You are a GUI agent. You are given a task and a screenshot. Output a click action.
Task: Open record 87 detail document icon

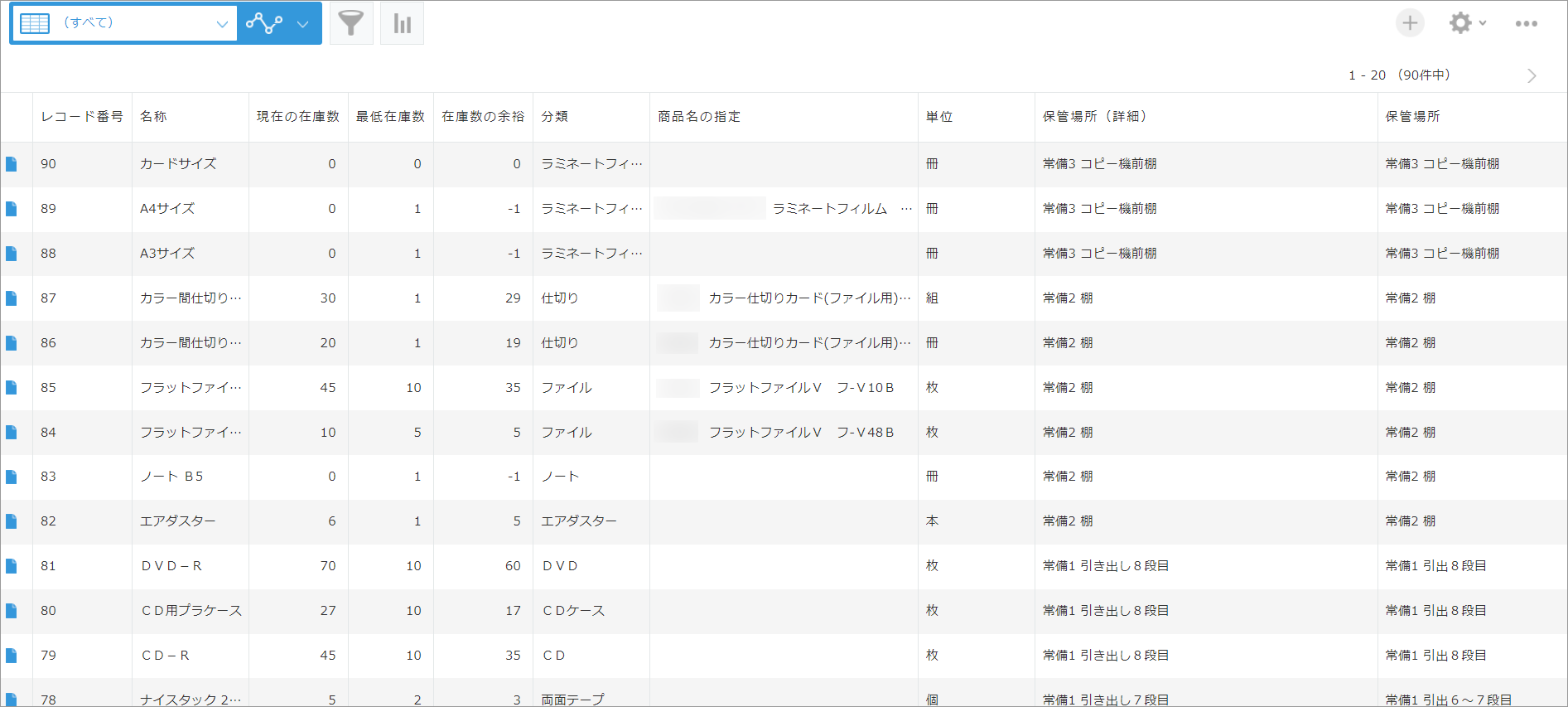(x=12, y=298)
